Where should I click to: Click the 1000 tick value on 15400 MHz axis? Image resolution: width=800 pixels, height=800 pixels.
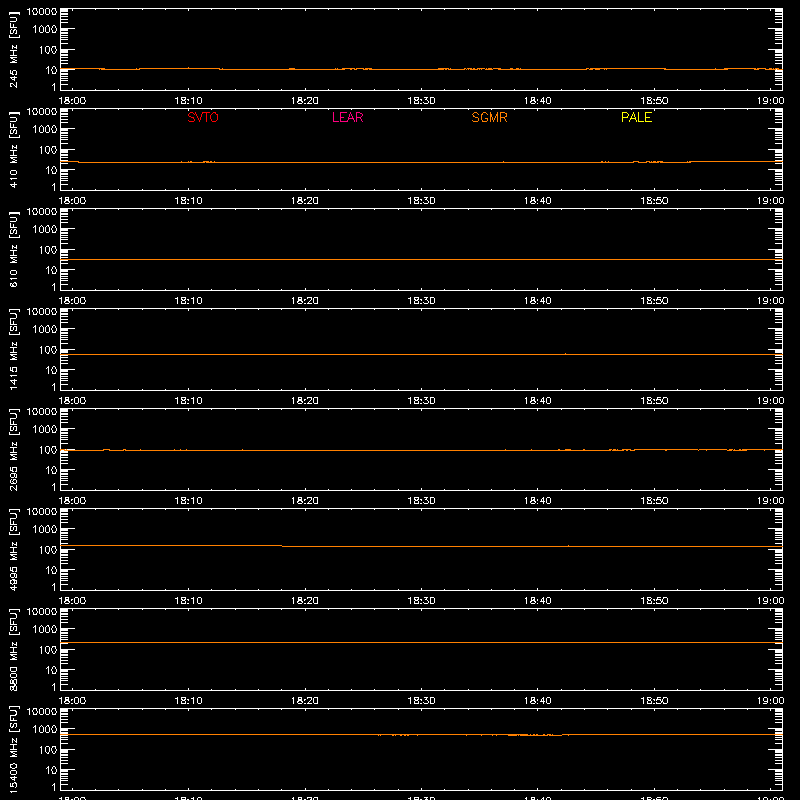(x=45, y=730)
